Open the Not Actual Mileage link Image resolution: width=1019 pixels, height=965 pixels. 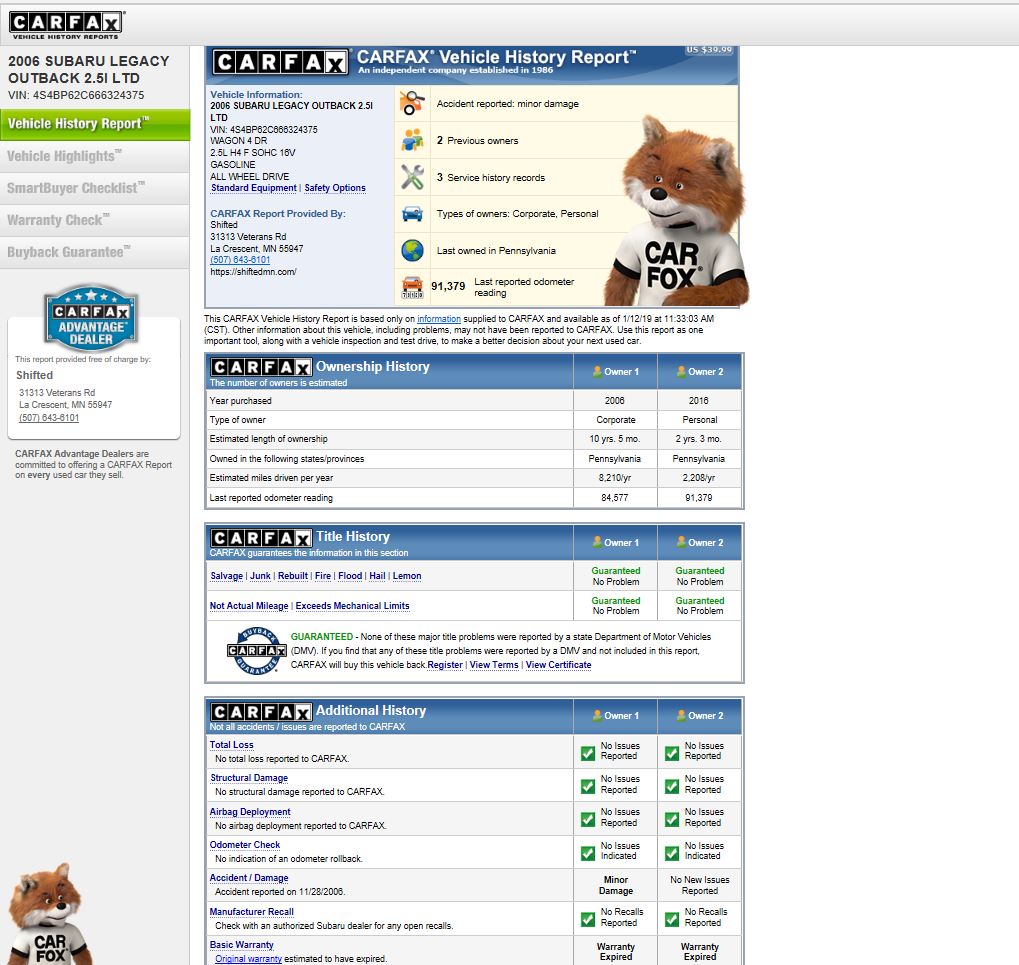[x=249, y=606]
